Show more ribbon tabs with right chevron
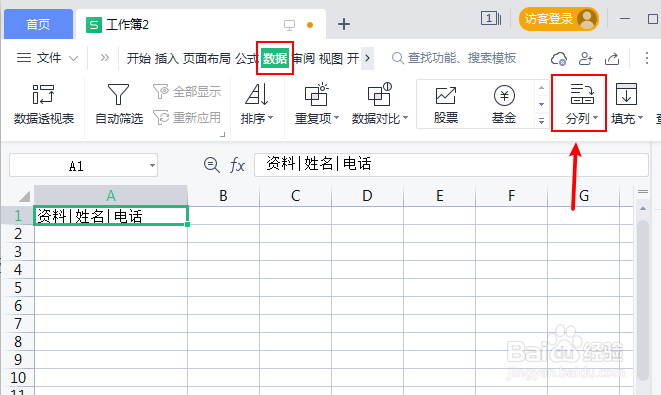This screenshot has width=661, height=395. (x=368, y=58)
